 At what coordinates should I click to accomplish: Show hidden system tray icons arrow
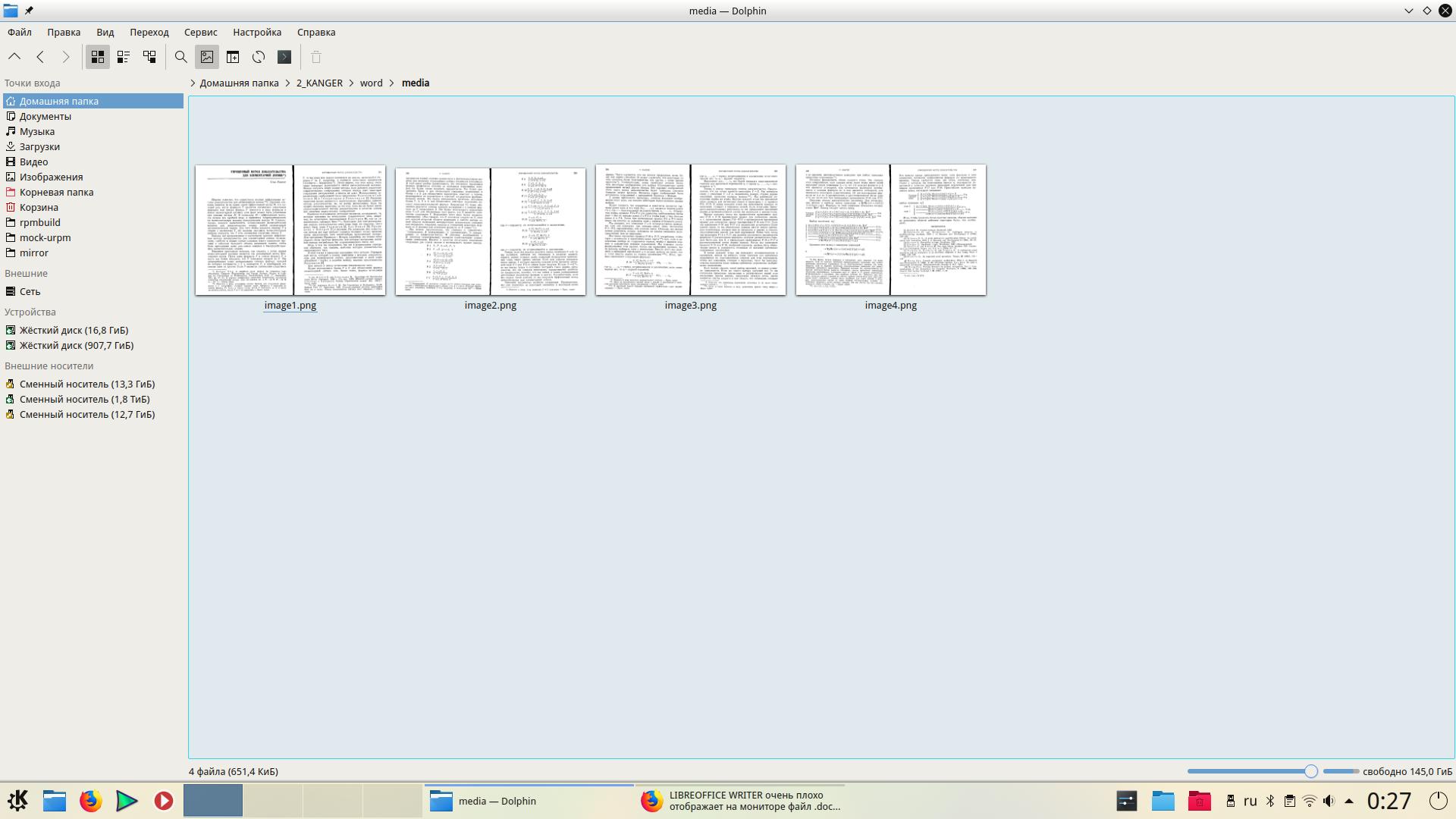pyautogui.click(x=1349, y=801)
